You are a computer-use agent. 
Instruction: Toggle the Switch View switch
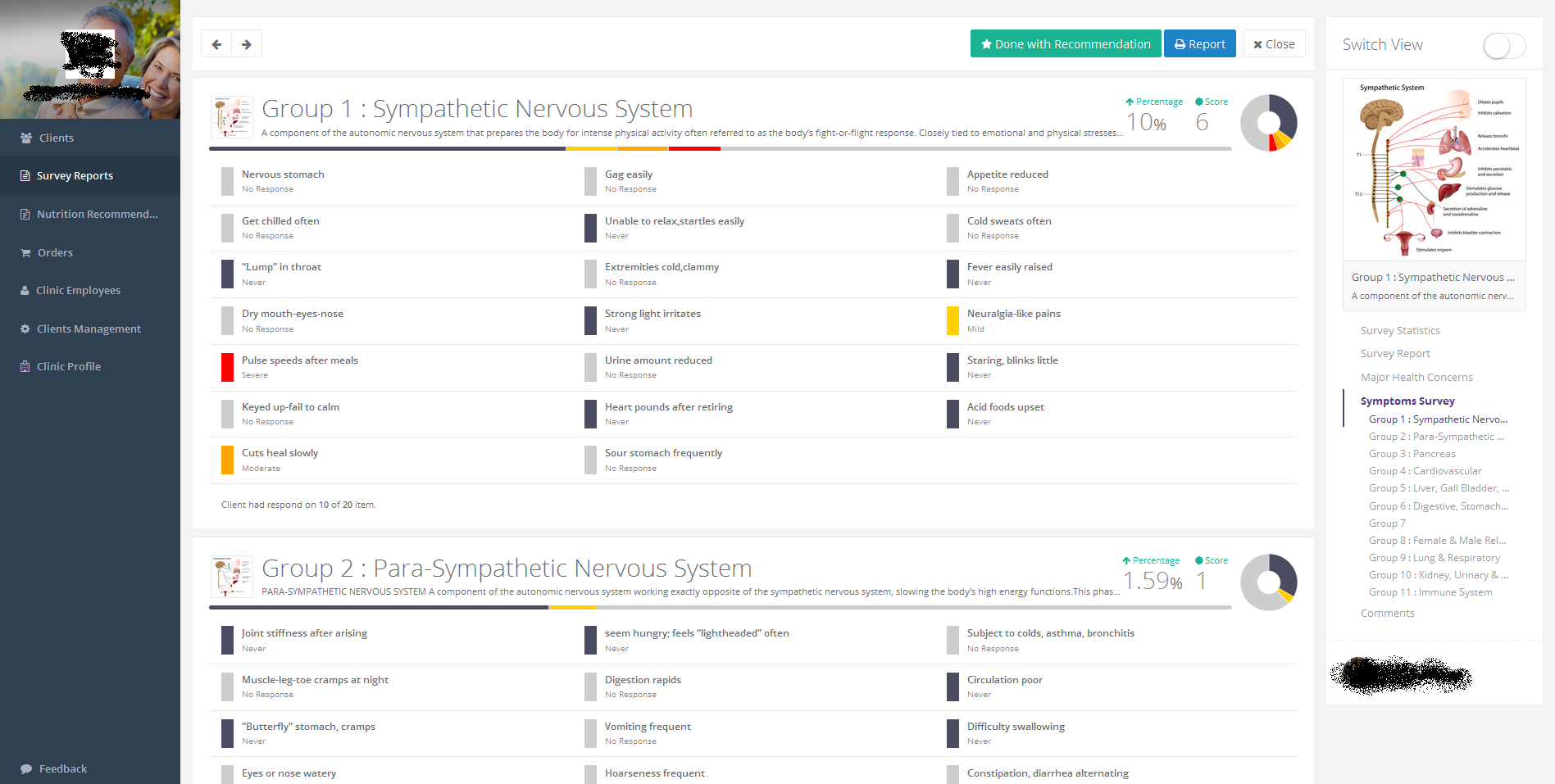[1503, 46]
